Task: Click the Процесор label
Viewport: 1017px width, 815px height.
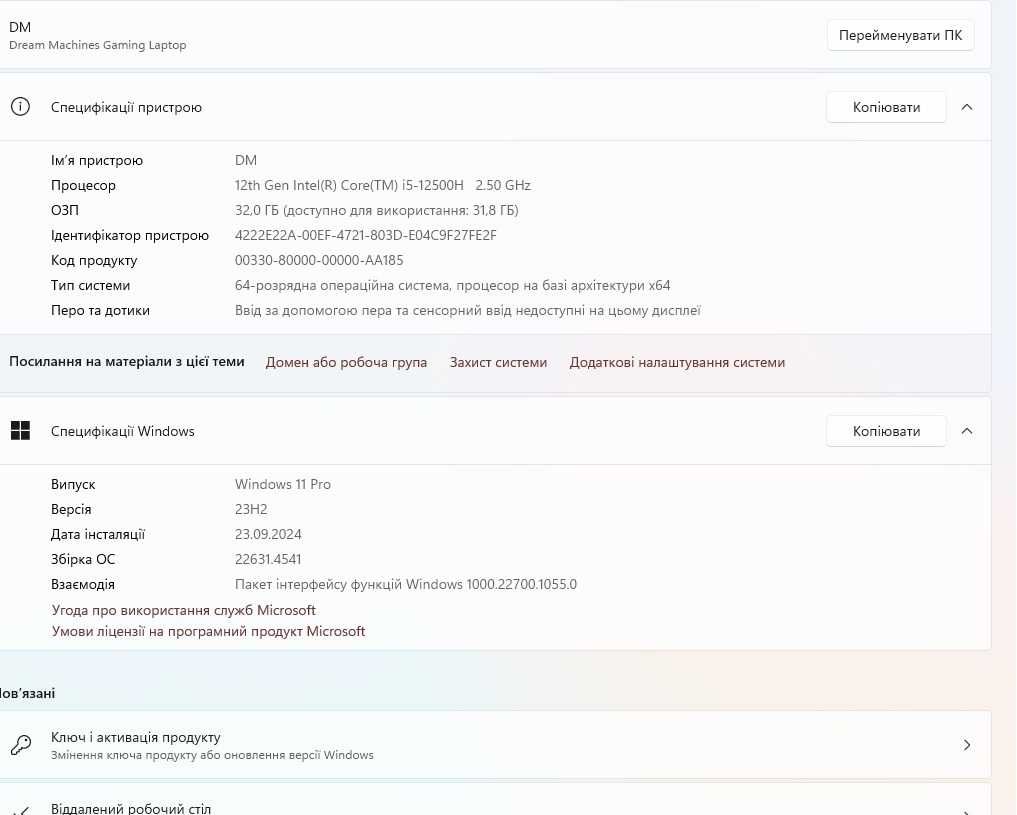Action: [x=83, y=185]
